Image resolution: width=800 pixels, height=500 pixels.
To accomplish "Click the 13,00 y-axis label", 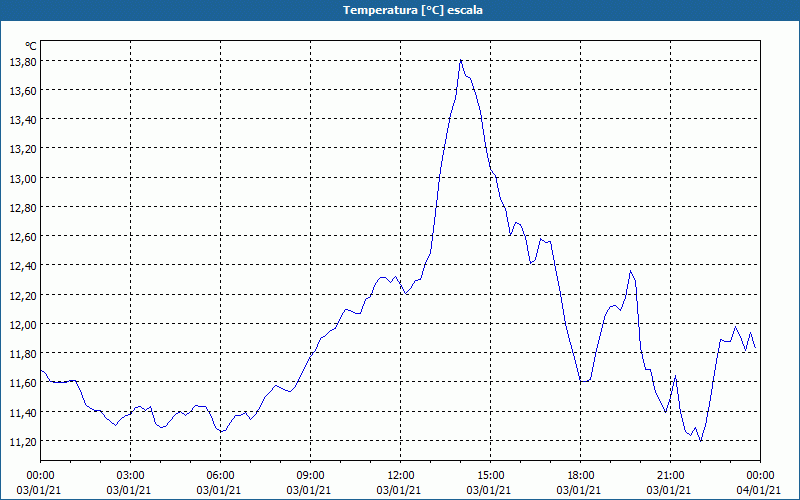I will click(22, 178).
